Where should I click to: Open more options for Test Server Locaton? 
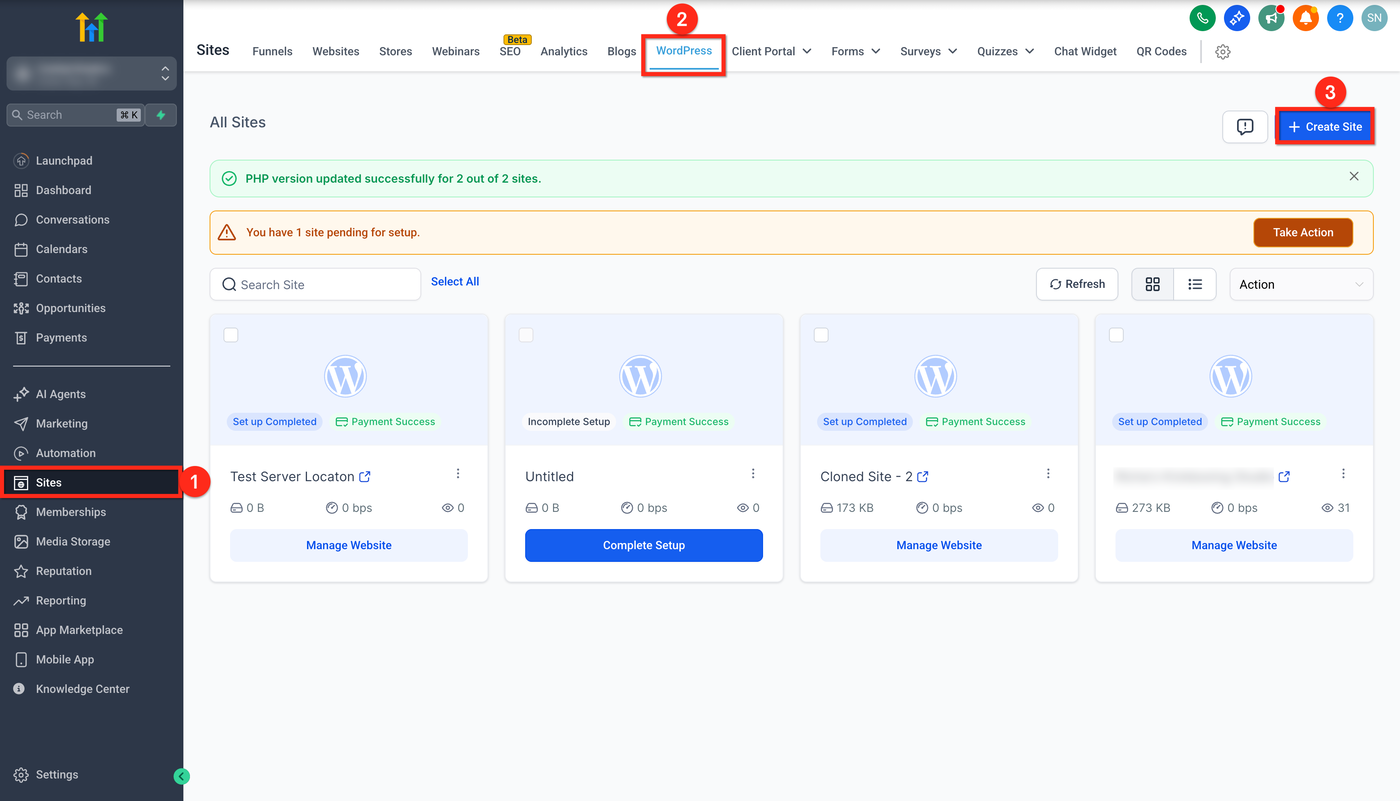click(x=458, y=474)
